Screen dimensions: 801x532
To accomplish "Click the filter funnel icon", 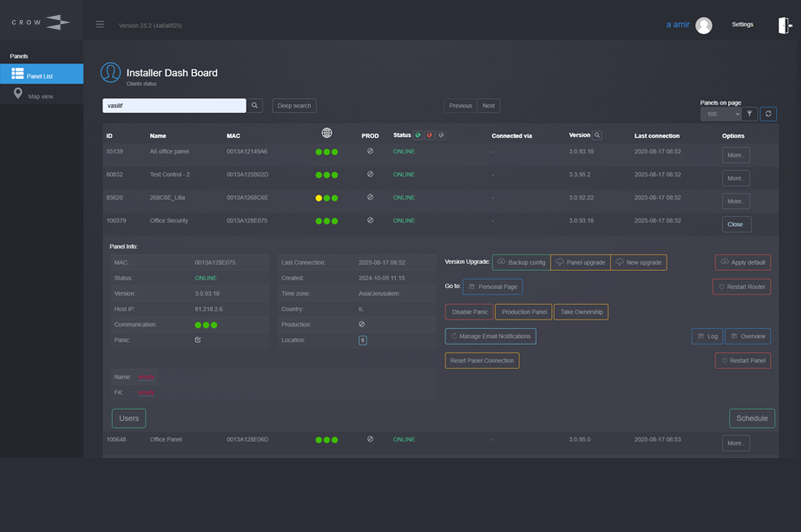I will [750, 114].
